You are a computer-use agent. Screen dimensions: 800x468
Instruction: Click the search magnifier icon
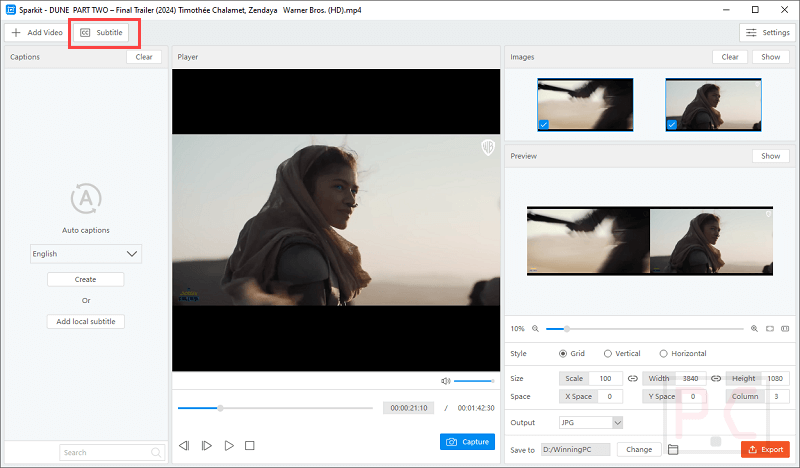tap(156, 452)
